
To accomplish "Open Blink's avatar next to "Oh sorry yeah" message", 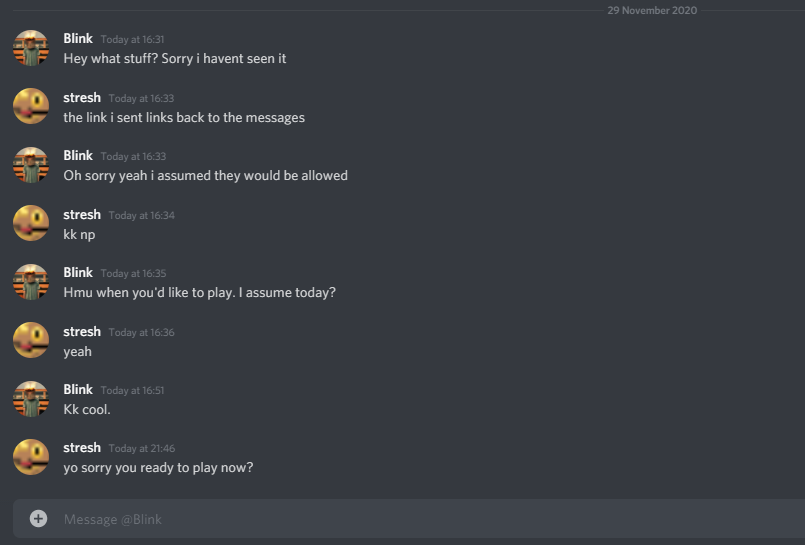I will click(x=31, y=165).
